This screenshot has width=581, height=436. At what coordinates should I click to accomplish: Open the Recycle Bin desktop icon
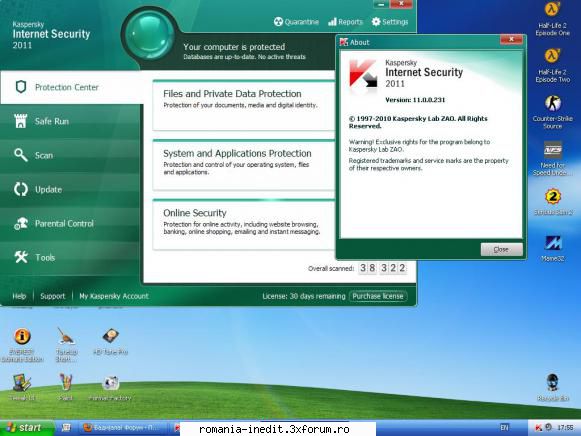pyautogui.click(x=553, y=387)
